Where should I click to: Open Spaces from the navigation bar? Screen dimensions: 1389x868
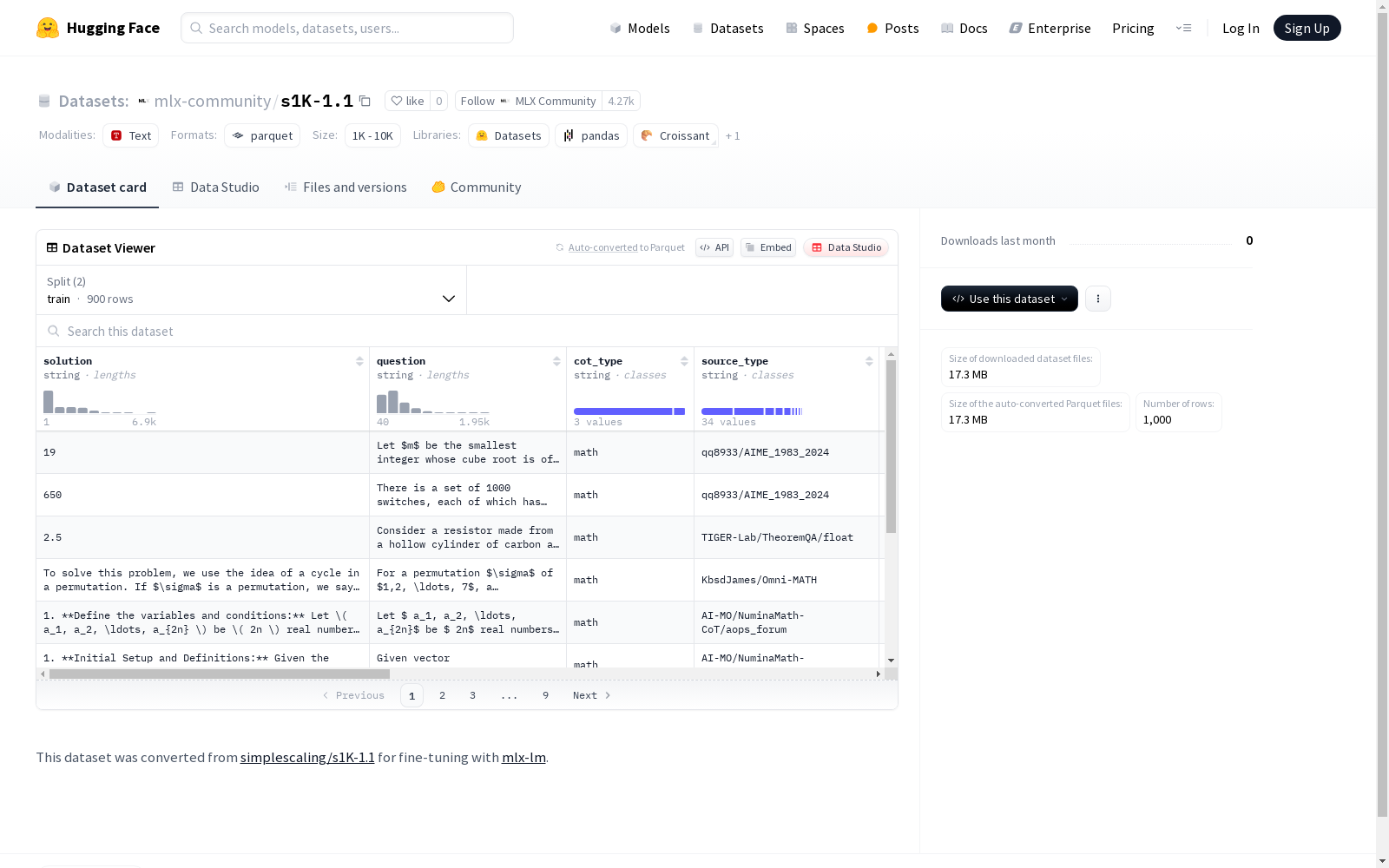[x=815, y=28]
